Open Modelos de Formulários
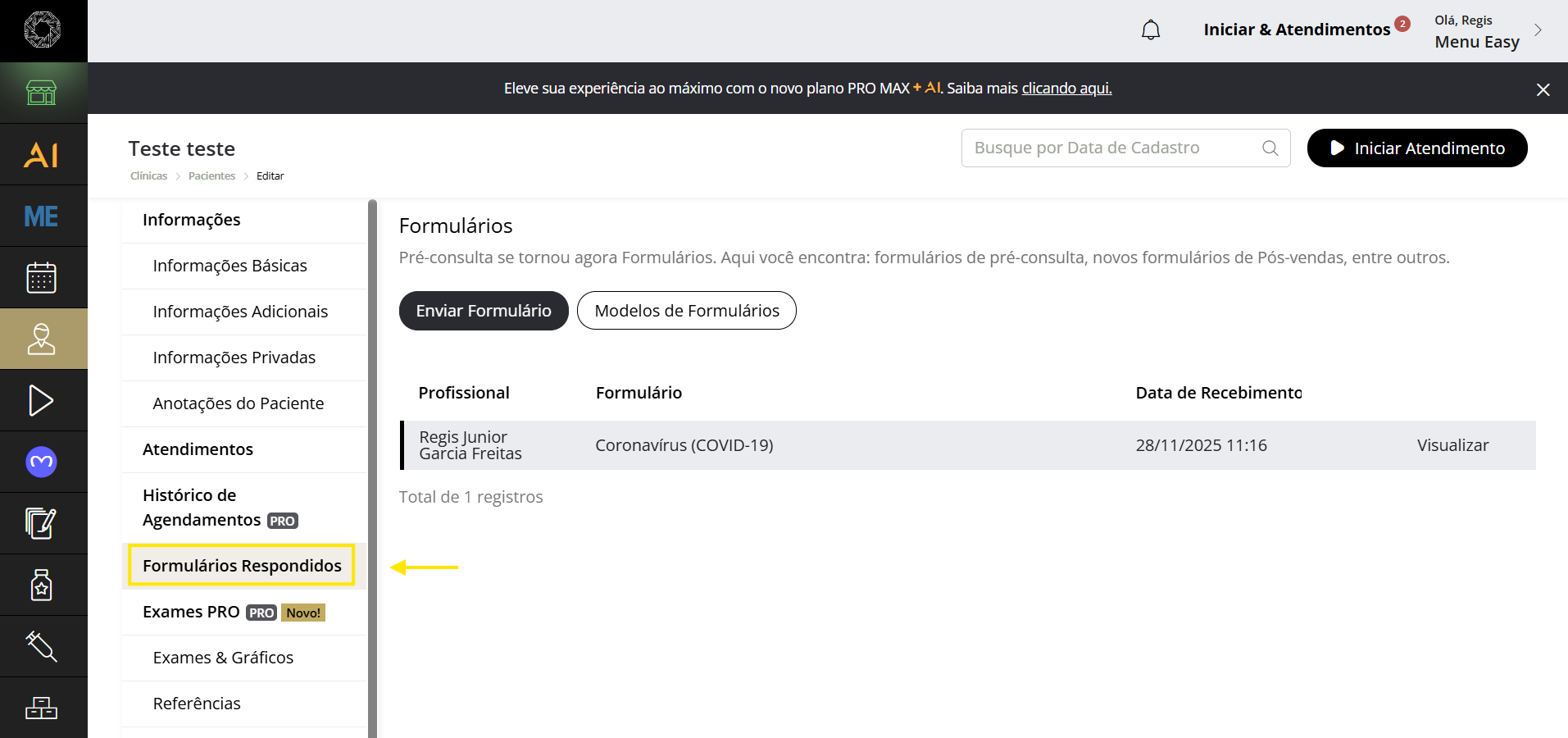This screenshot has width=1568, height=738. [687, 311]
